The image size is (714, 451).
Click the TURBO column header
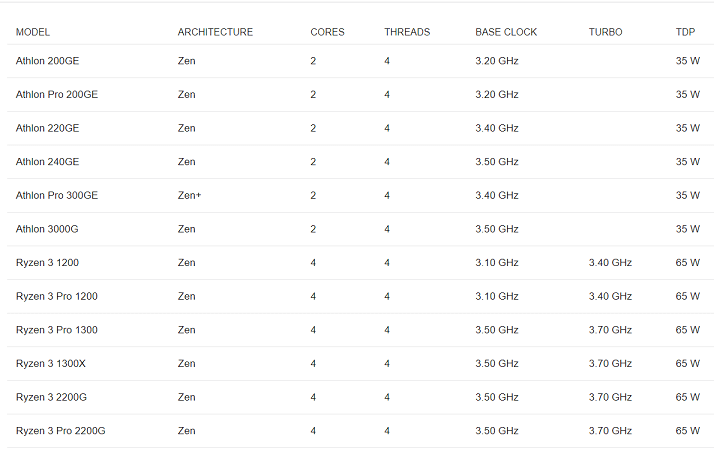[605, 32]
